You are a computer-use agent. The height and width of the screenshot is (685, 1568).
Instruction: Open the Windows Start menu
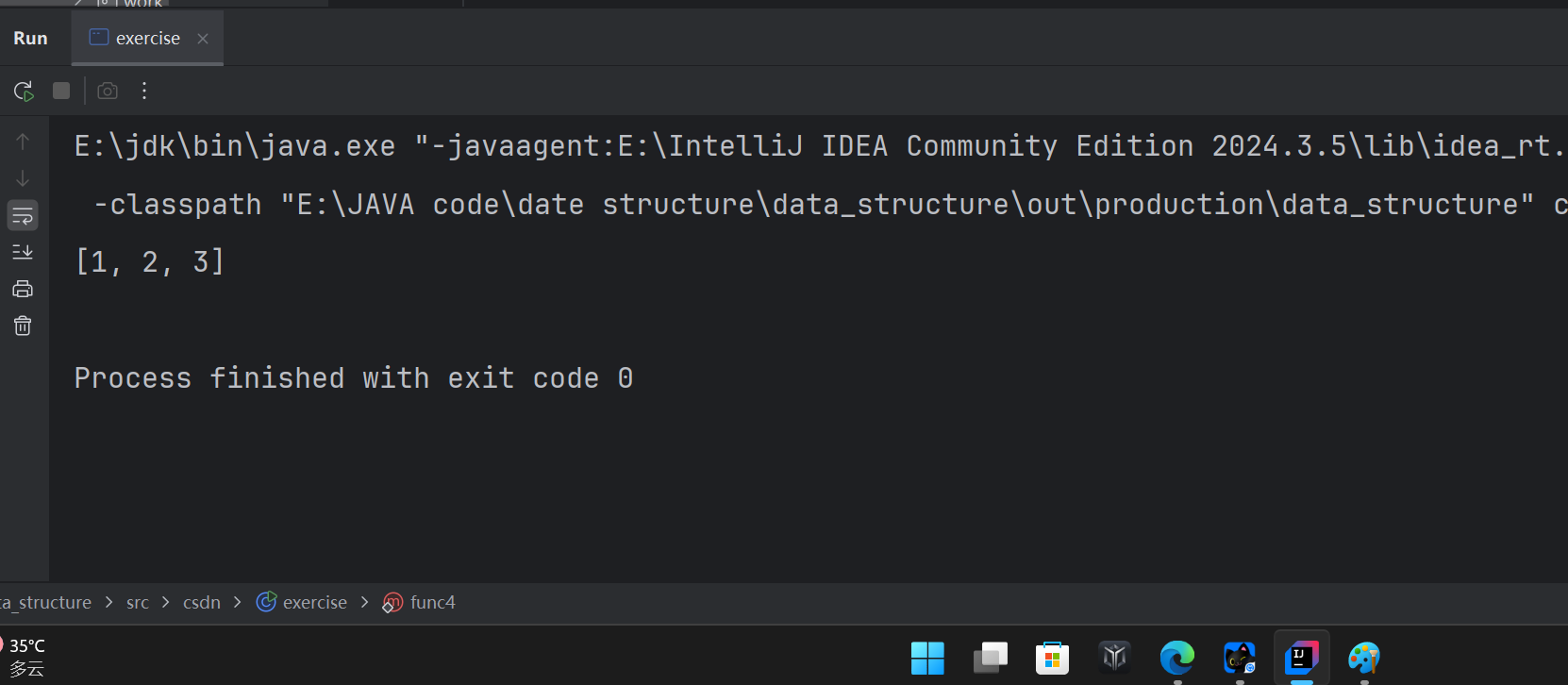pyautogui.click(x=927, y=658)
